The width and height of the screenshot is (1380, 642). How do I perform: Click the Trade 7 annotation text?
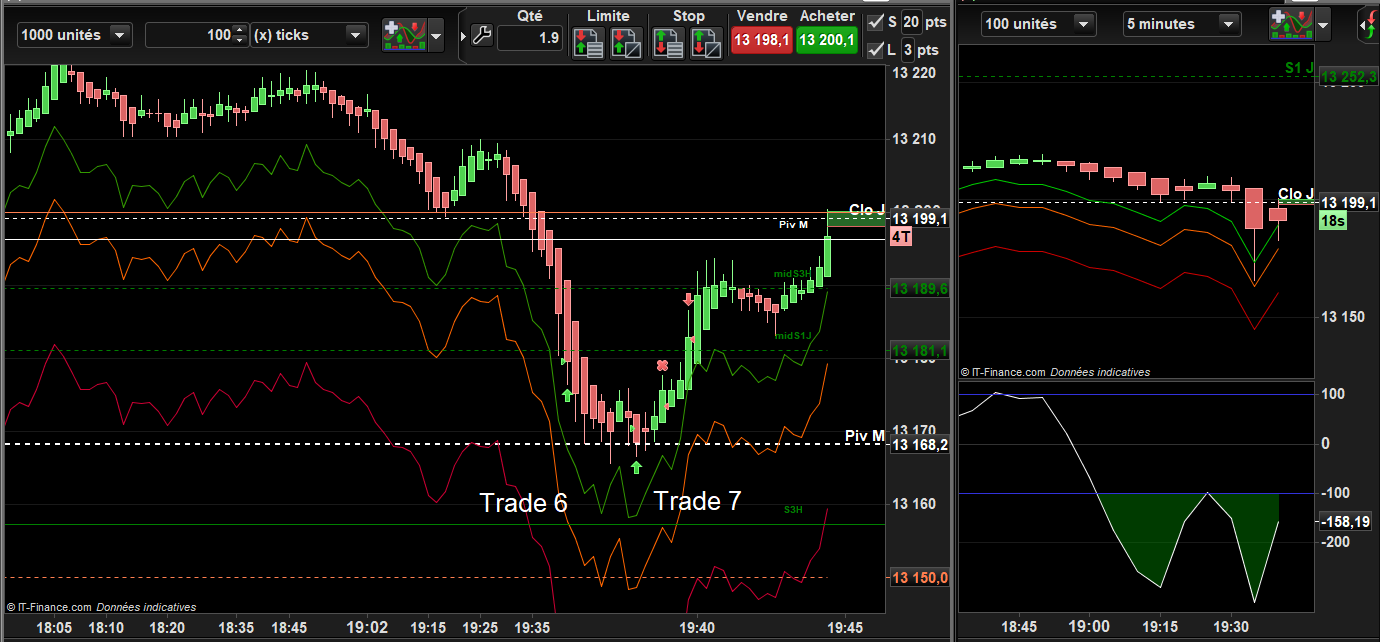click(x=697, y=500)
